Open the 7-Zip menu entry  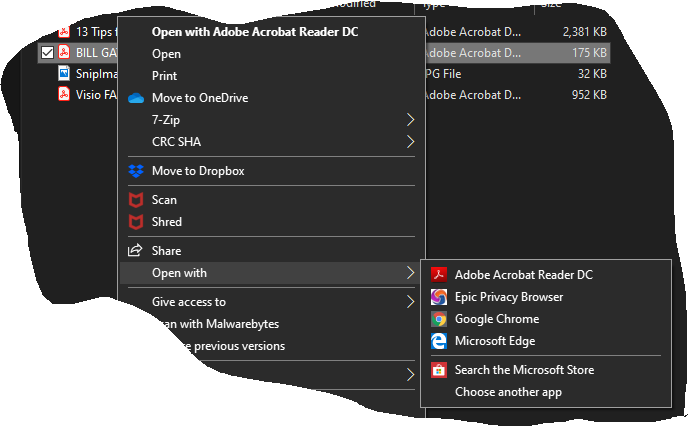(x=166, y=120)
